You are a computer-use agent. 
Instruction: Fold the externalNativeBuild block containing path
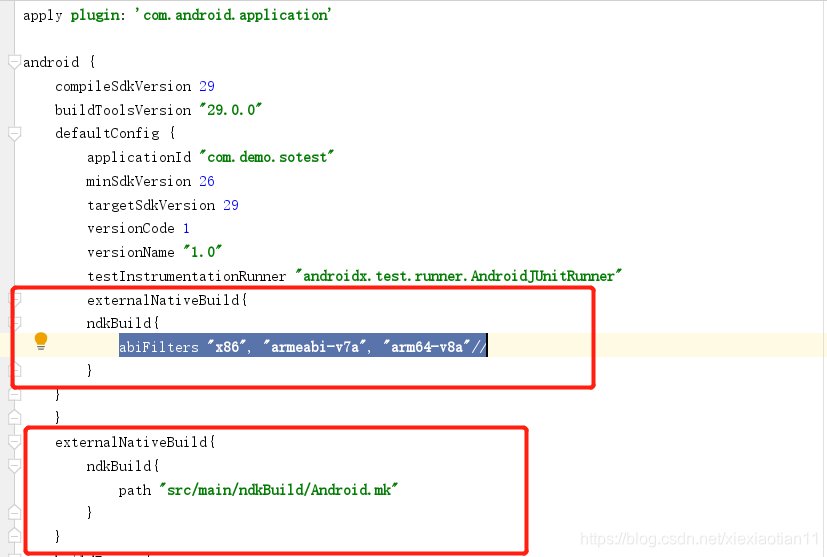(14, 442)
